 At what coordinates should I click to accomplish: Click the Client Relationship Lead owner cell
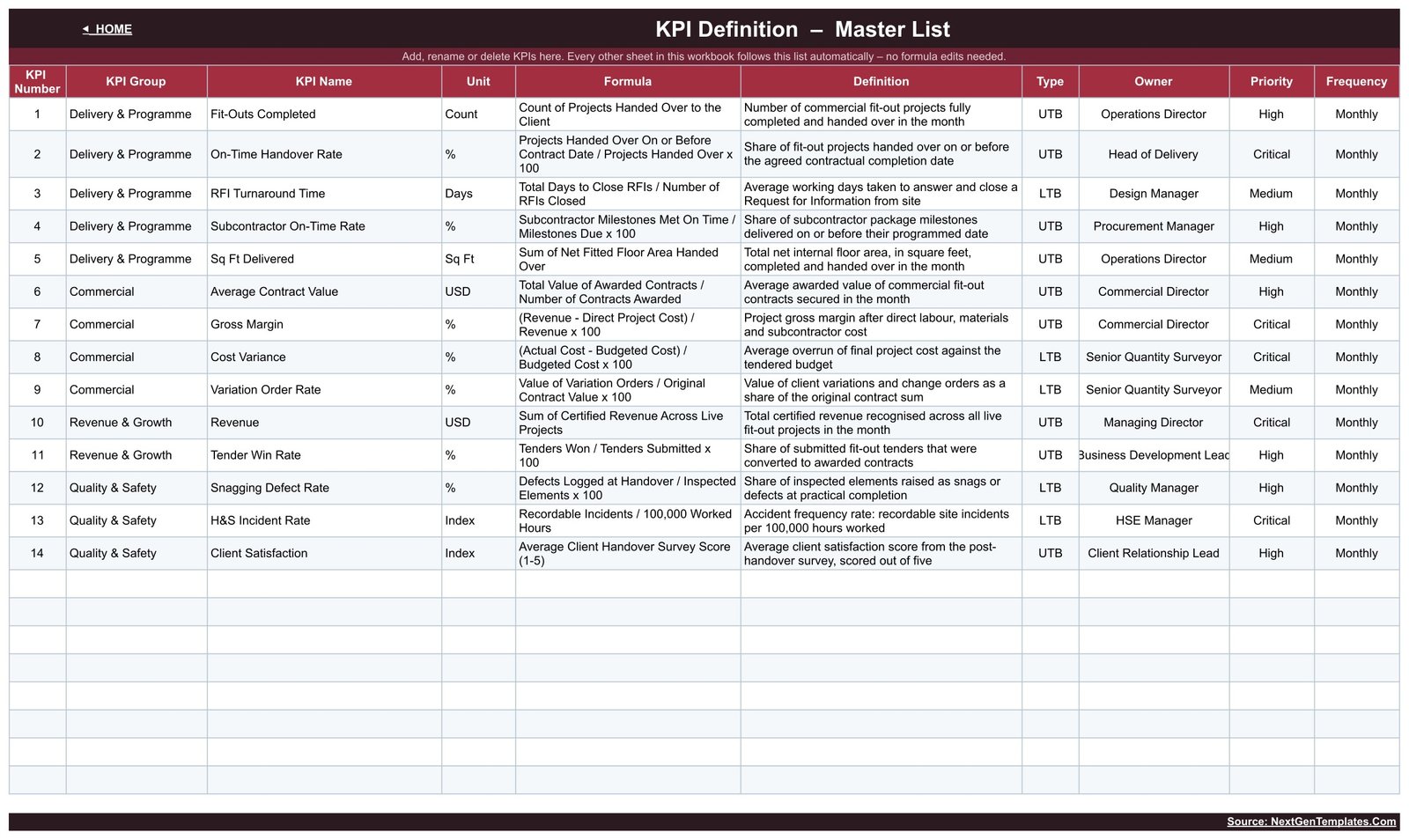click(x=1154, y=553)
